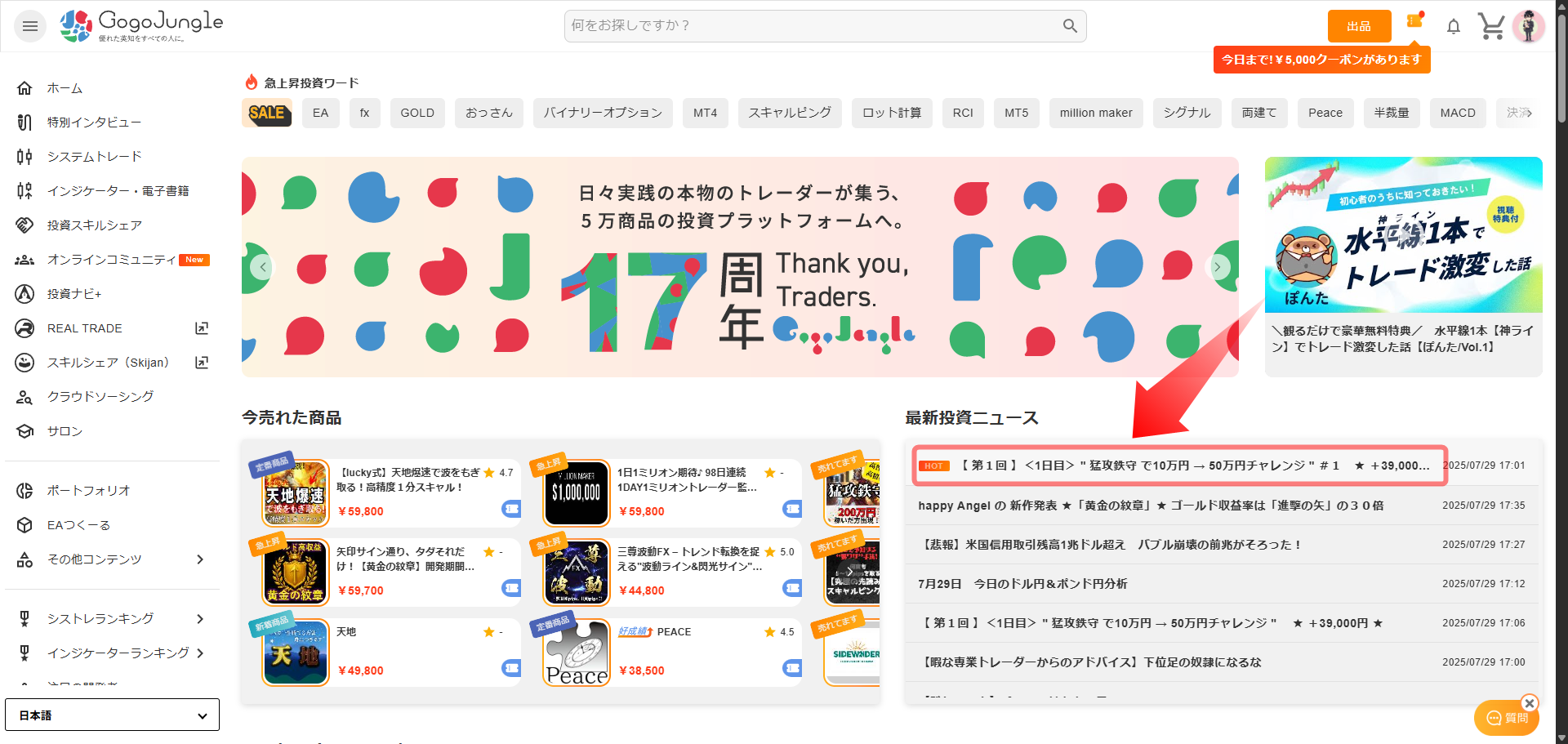Viewport: 1568px width, 744px height.
Task: Expand インジケーターランキング submenu arrow
Action: 200,653
